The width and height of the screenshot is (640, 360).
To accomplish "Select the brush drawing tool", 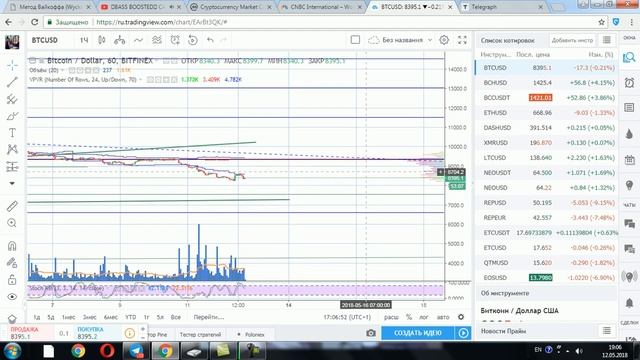I will coord(12,116).
